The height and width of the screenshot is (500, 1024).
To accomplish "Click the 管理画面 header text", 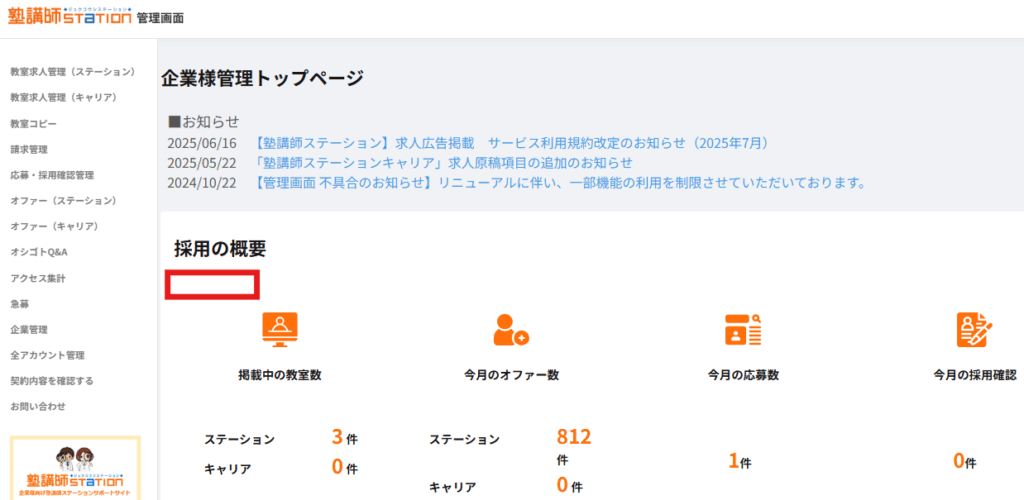I will pos(160,18).
